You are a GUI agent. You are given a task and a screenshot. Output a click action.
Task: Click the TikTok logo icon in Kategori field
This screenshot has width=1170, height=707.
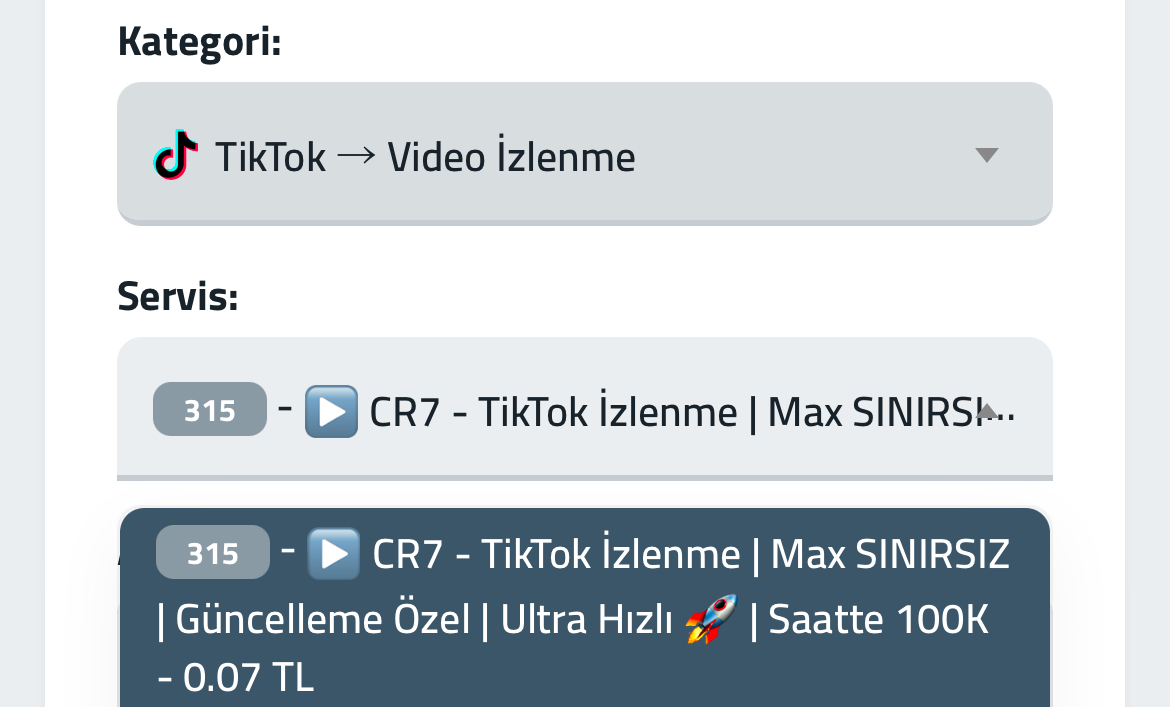175,155
